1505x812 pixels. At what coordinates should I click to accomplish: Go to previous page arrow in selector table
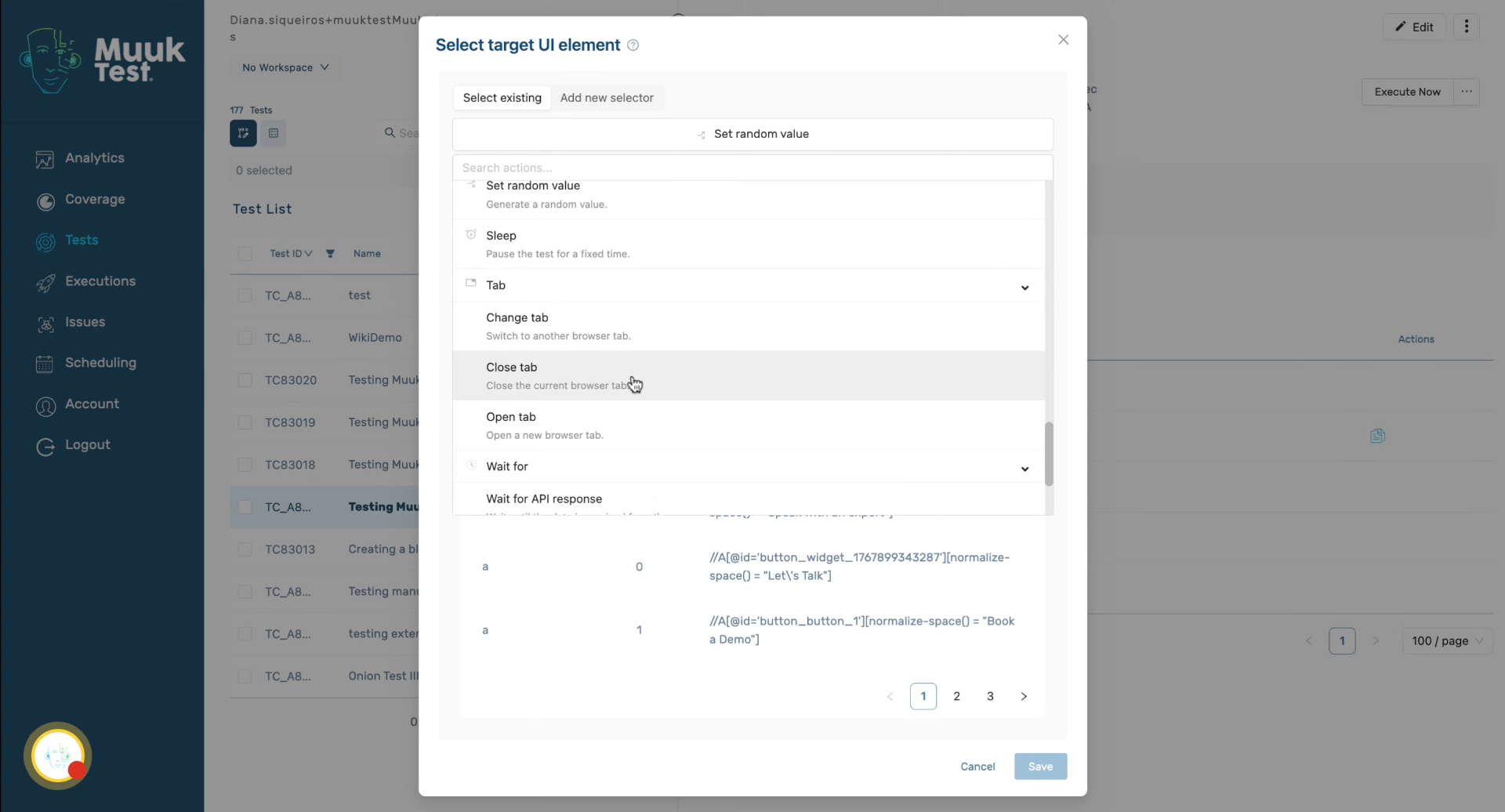pos(890,696)
